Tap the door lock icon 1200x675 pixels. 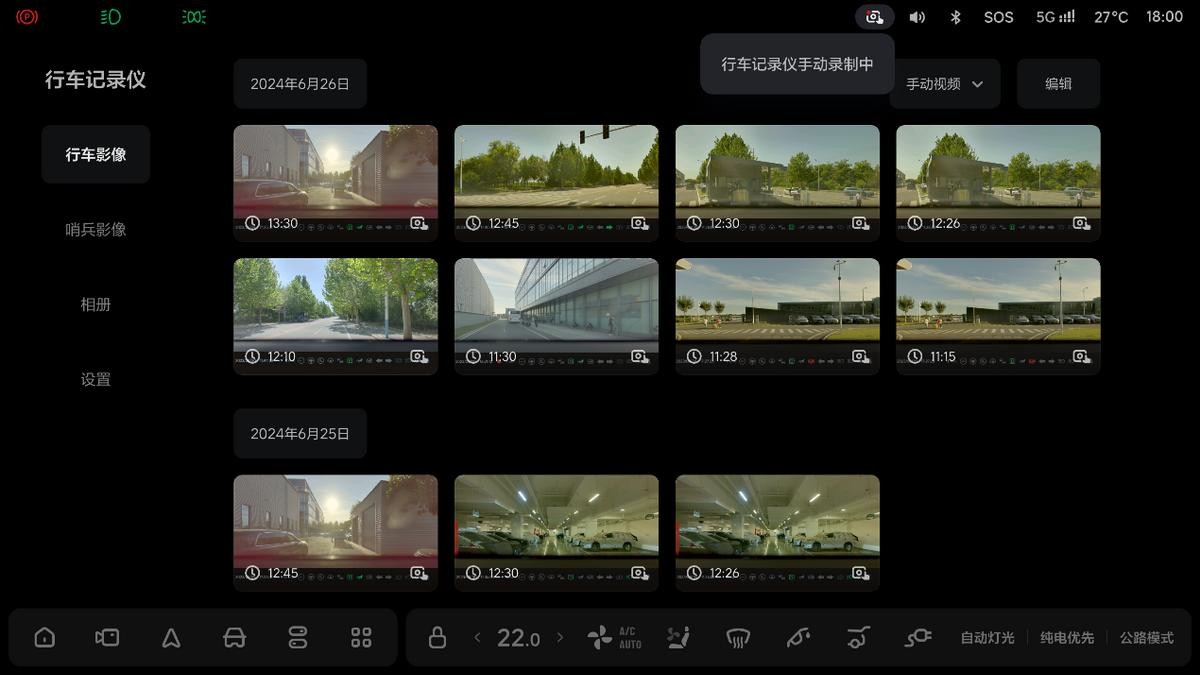tap(437, 638)
